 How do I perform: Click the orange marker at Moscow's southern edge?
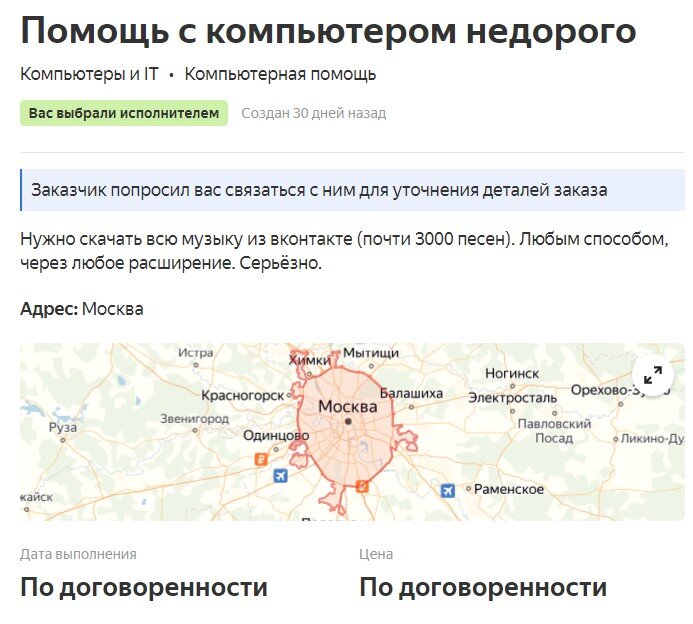tap(362, 487)
